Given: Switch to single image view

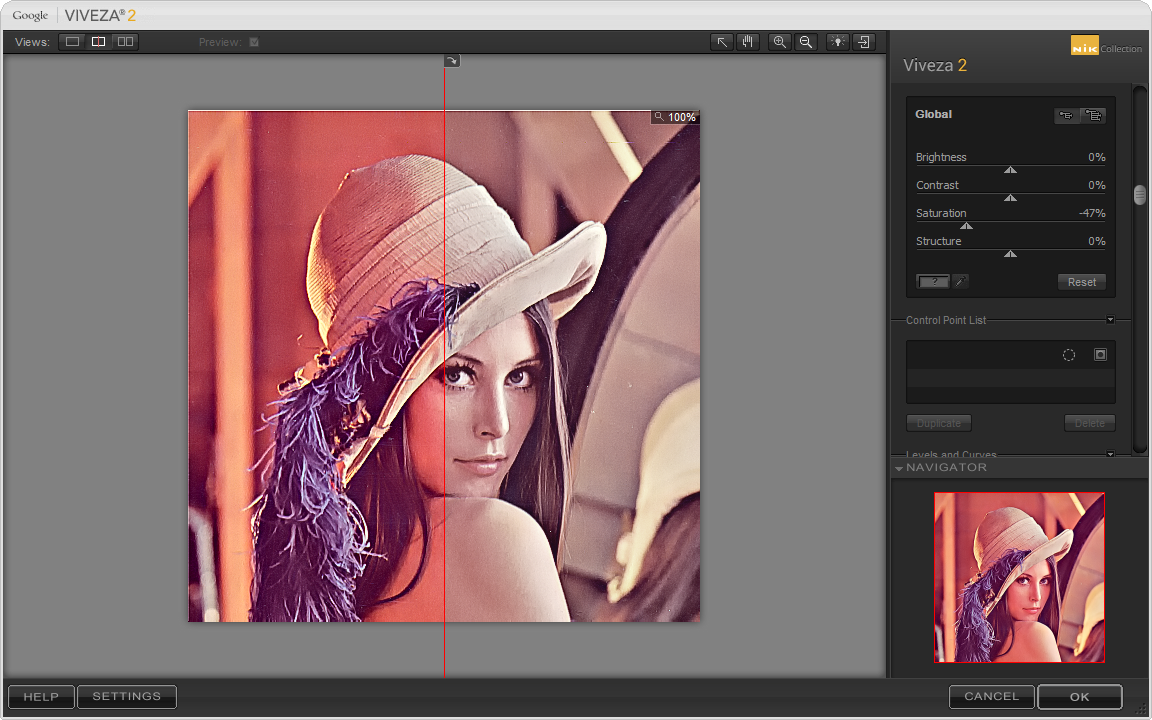Looking at the screenshot, I should pos(72,42).
